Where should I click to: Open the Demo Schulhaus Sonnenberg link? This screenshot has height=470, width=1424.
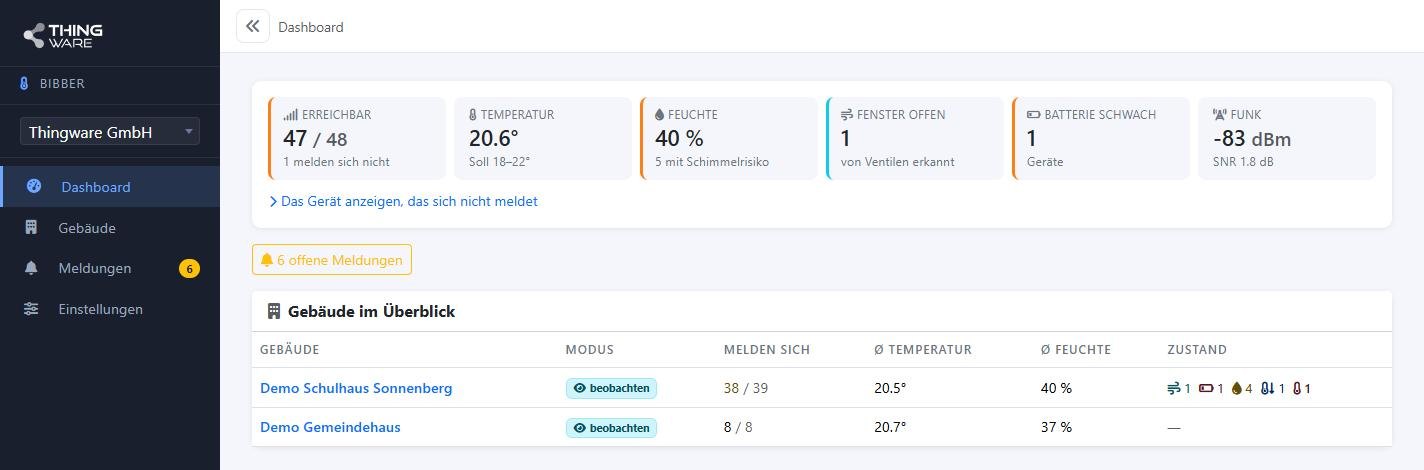[356, 388]
